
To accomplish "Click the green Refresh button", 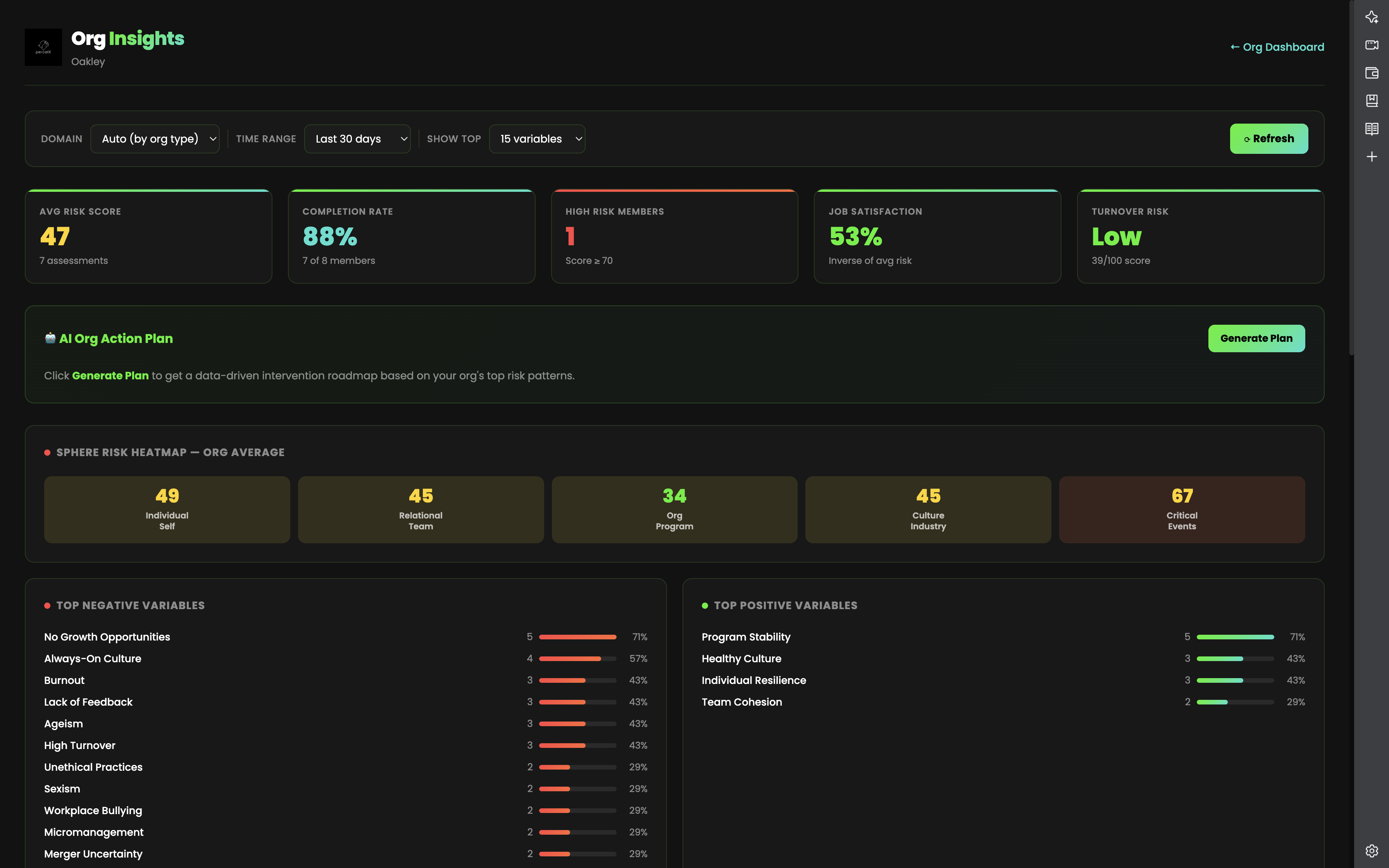I will tap(1268, 139).
